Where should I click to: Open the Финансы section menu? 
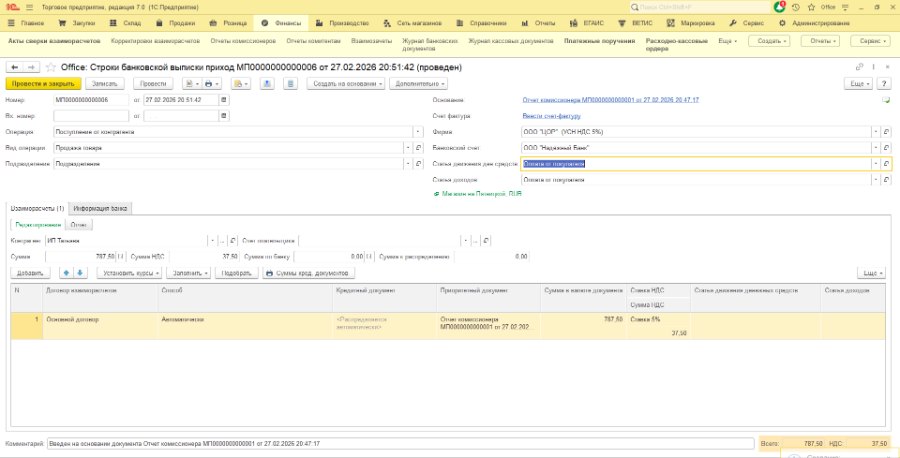point(281,24)
